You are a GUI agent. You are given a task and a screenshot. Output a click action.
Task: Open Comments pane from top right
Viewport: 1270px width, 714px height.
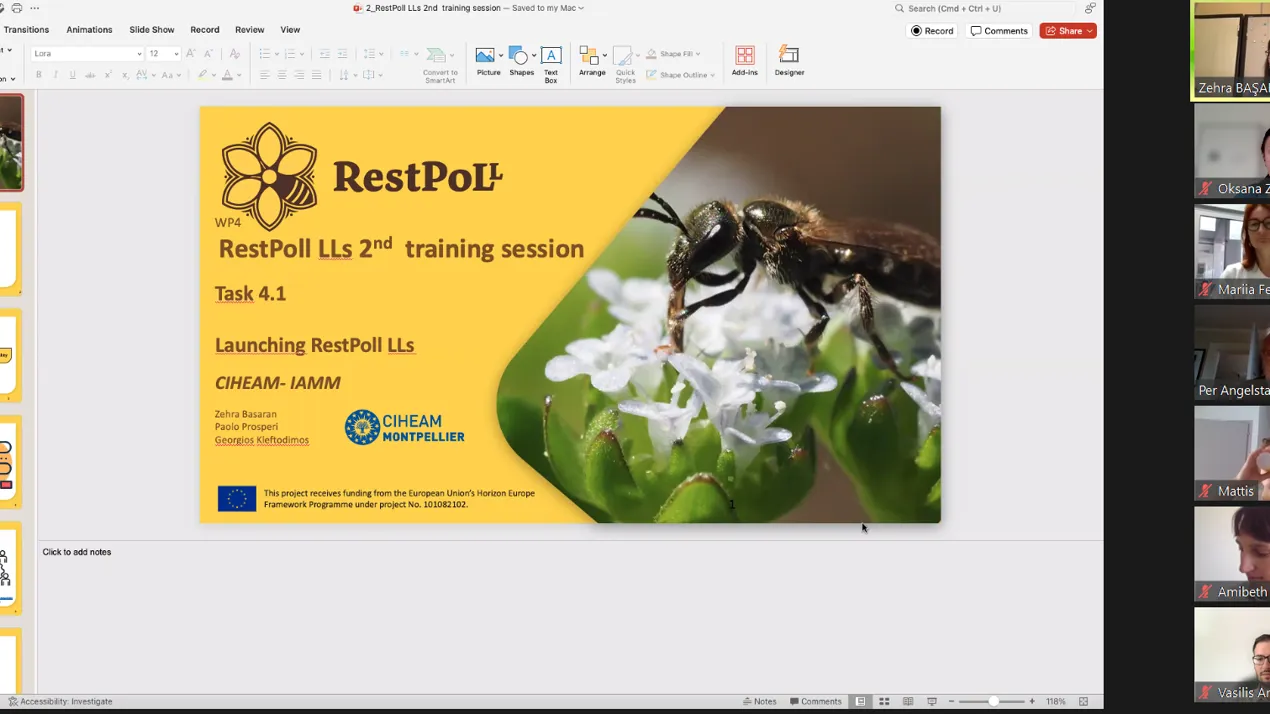click(x=999, y=31)
